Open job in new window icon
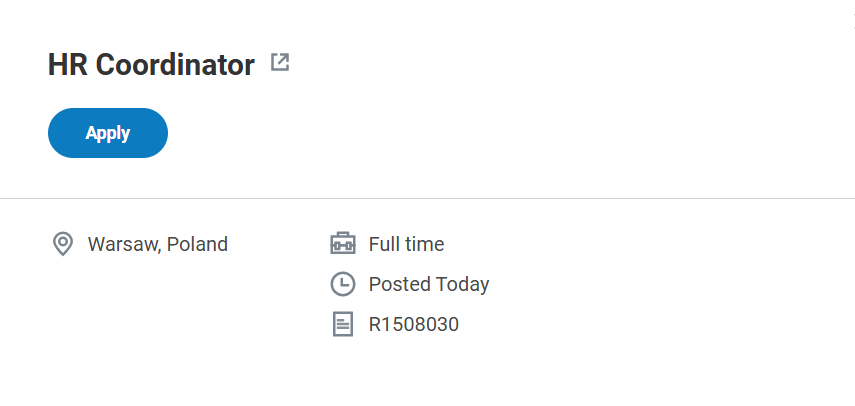Image resolution: width=855 pixels, height=406 pixels. point(280,64)
